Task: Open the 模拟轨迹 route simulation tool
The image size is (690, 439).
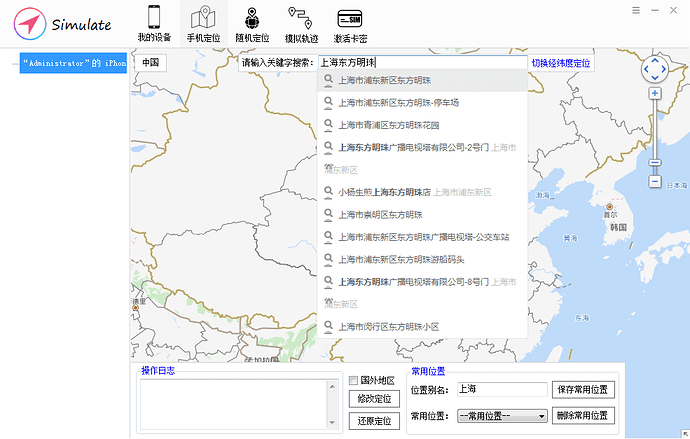Action: coord(301,25)
